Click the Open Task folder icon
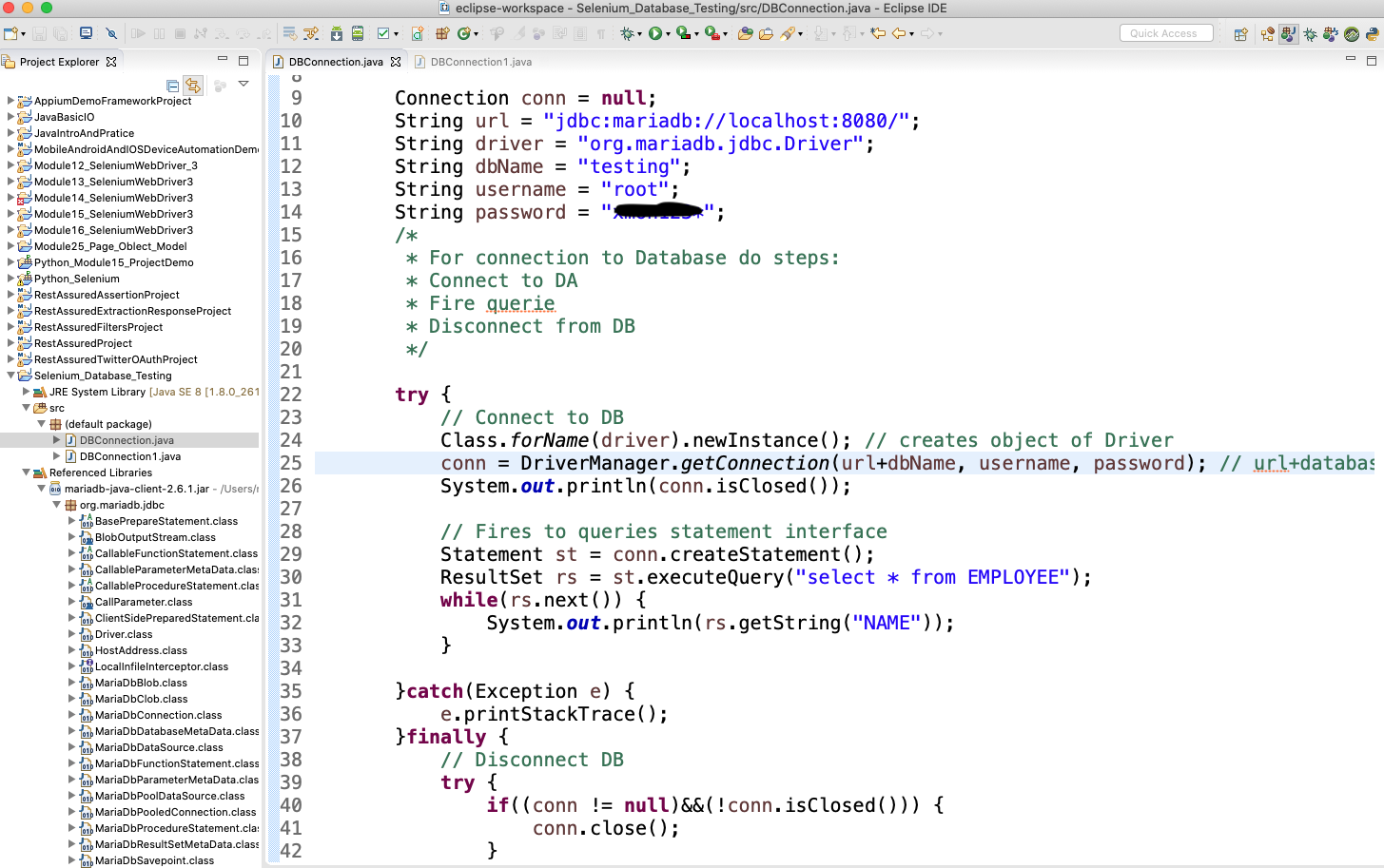 click(x=766, y=33)
